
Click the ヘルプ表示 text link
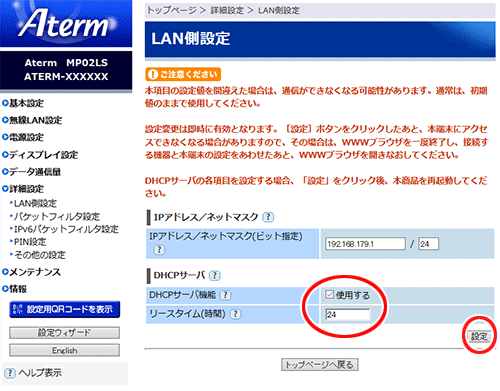click(x=40, y=373)
